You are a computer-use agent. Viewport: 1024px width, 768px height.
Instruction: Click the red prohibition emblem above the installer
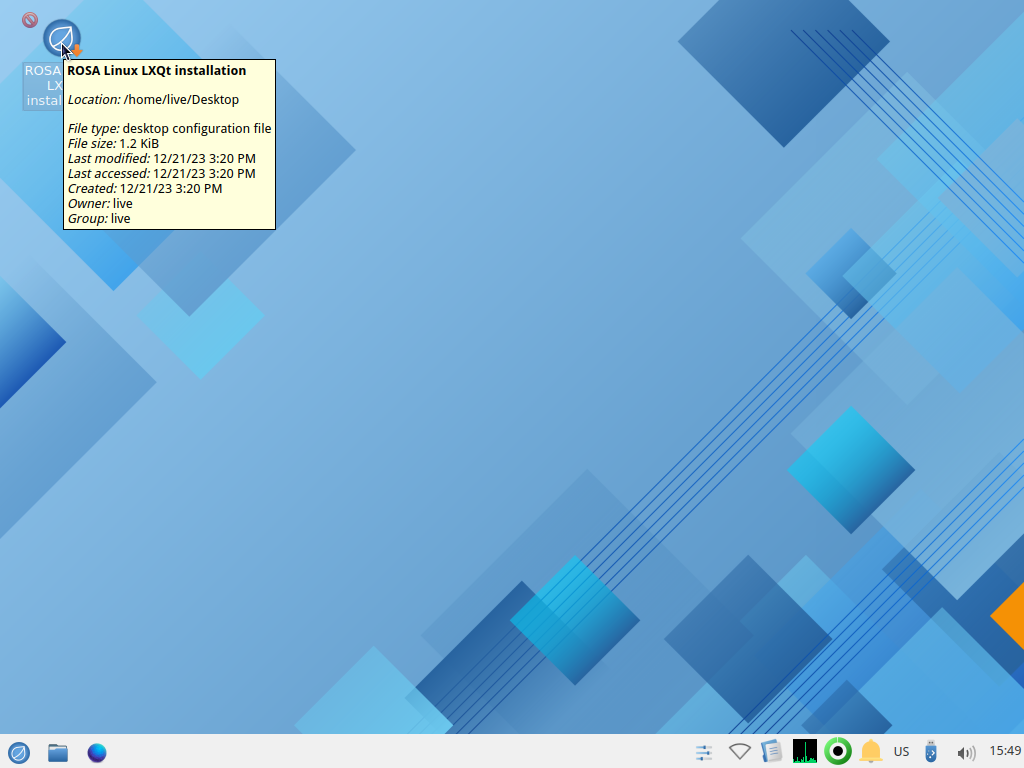30,19
